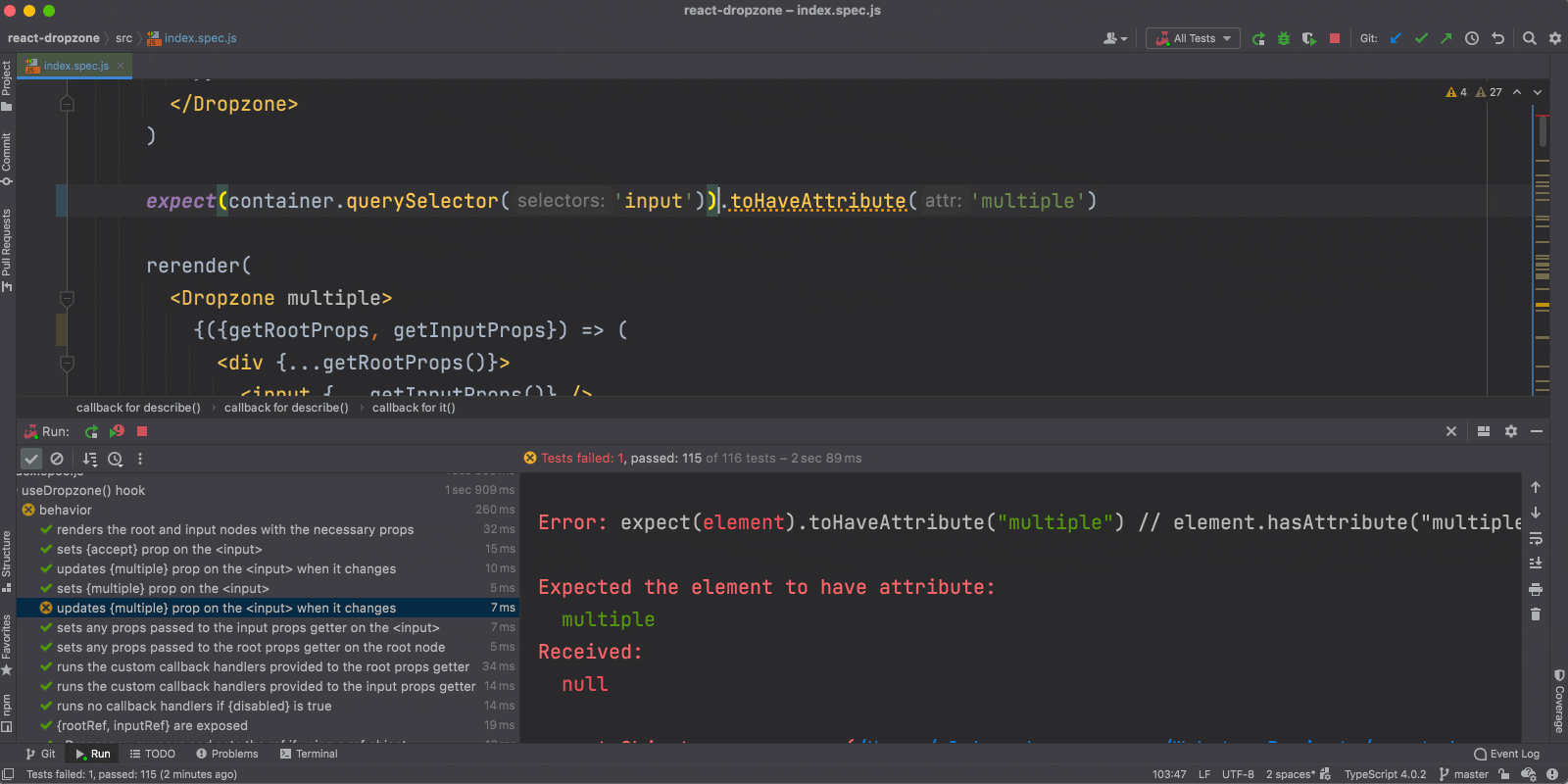Image resolution: width=1568 pixels, height=784 pixels.
Task: Navigate up stack trace arrow
Action: tap(1536, 487)
